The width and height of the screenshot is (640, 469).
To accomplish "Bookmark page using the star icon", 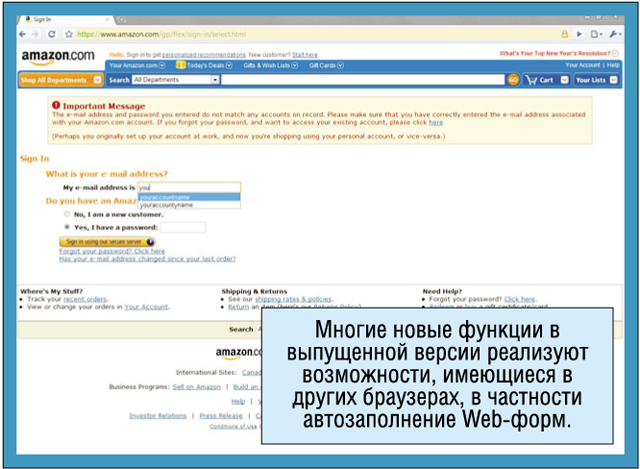I will (x=69, y=34).
